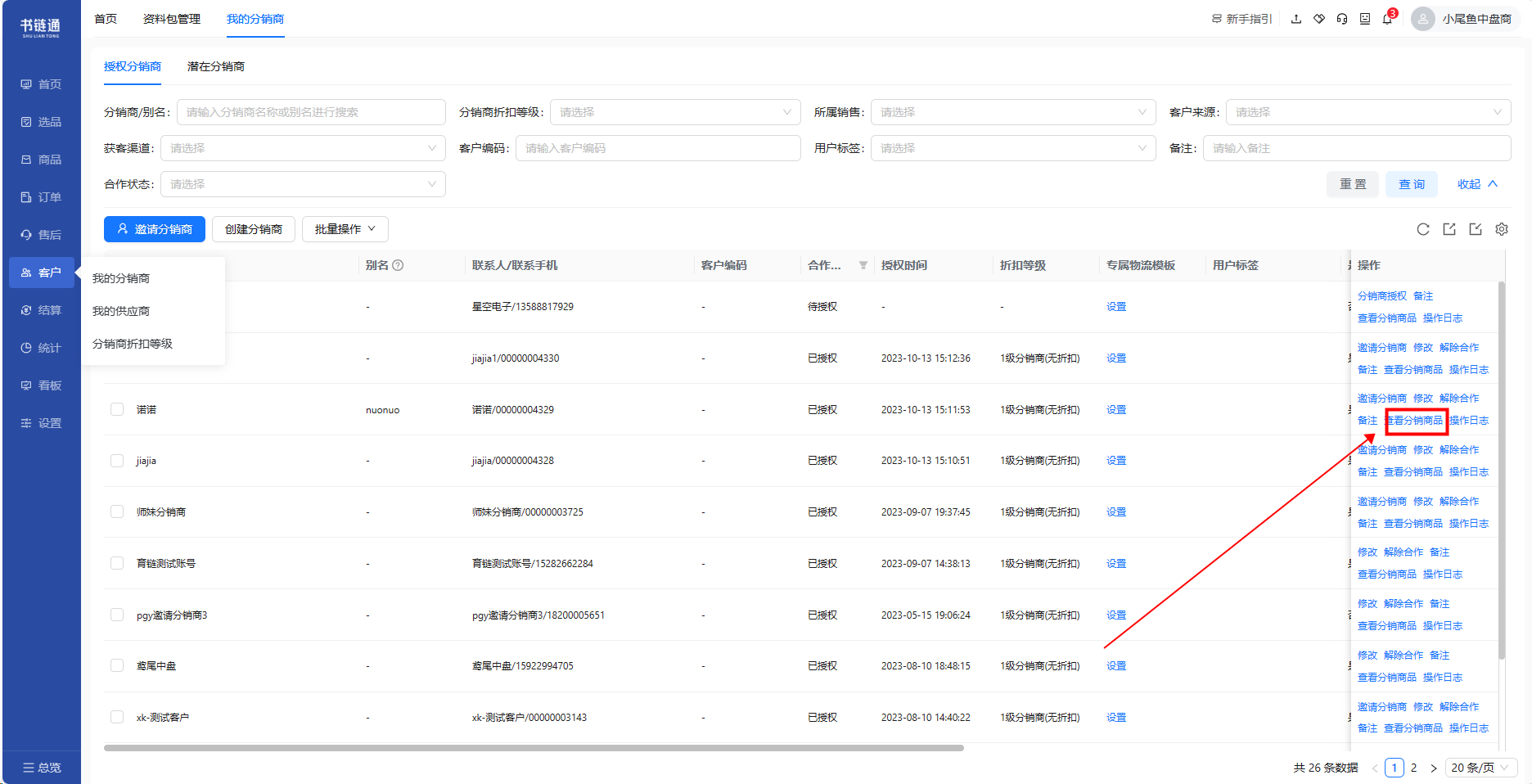Select 授权分销商 tab

point(133,66)
